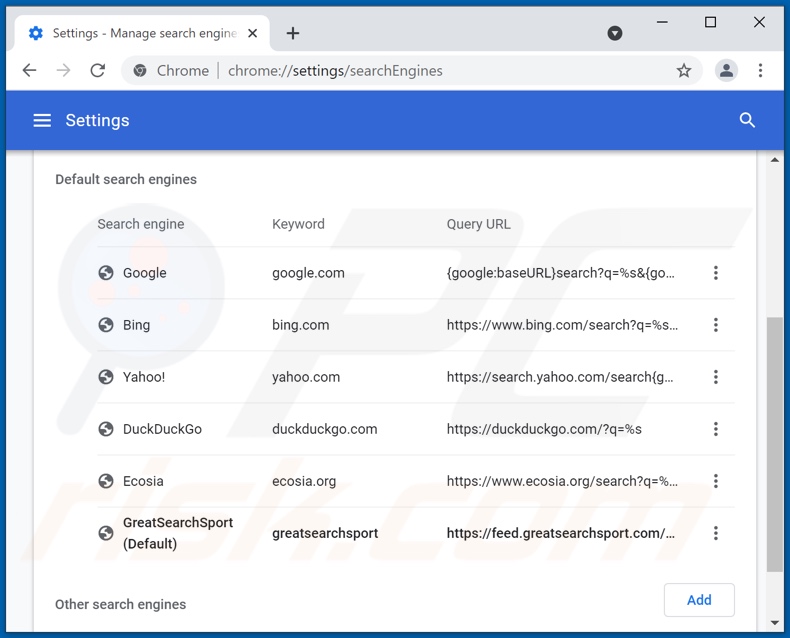Bookmark this page with star icon
This screenshot has height=638, width=790.
[x=684, y=71]
